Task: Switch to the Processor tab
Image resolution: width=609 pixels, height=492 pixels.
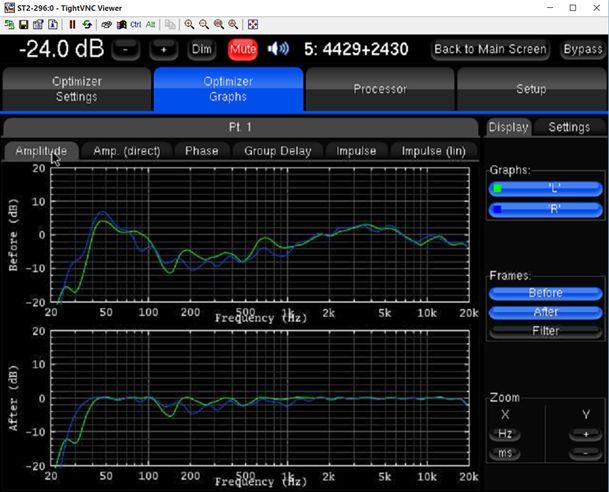Action: pos(380,90)
